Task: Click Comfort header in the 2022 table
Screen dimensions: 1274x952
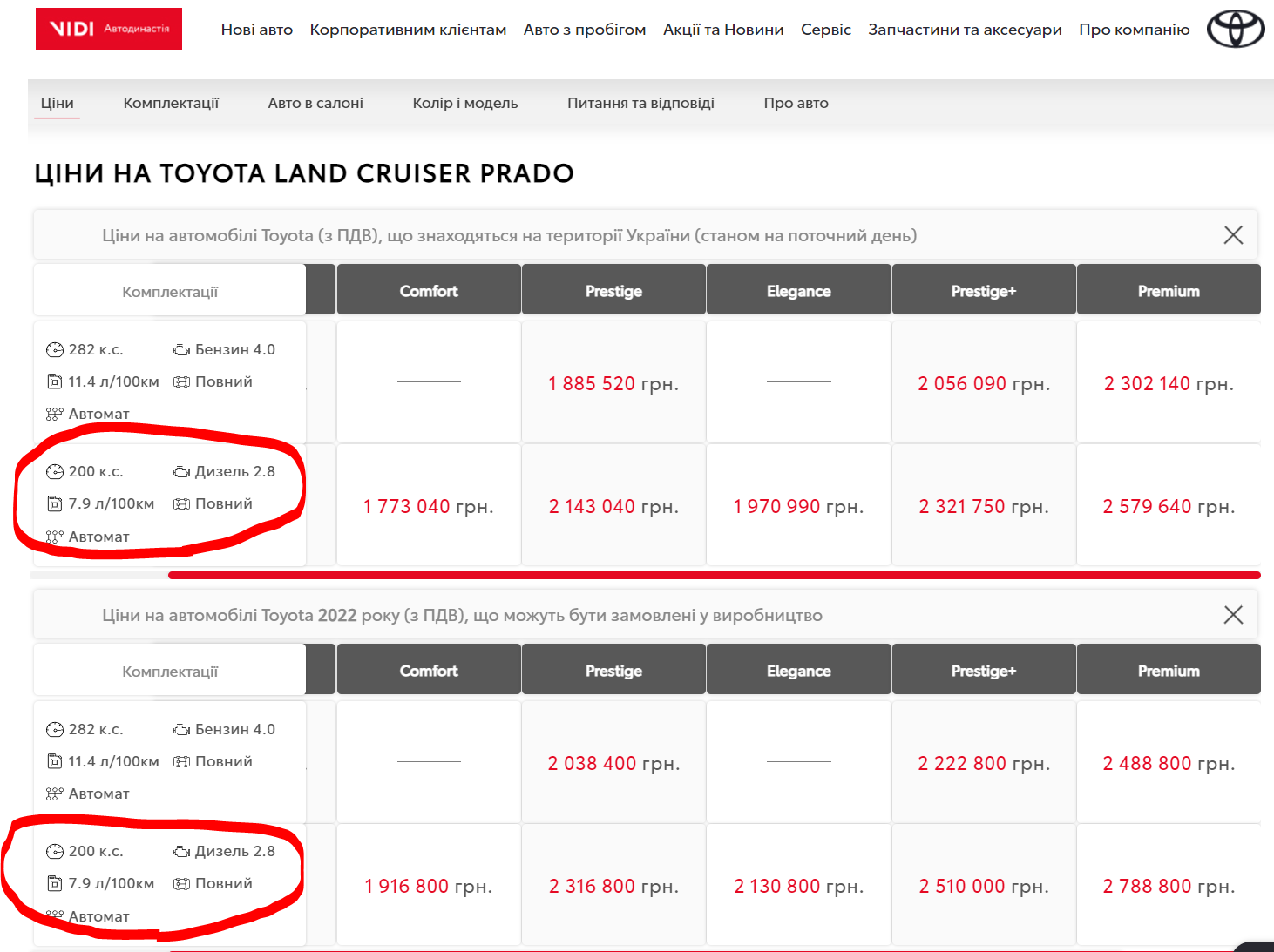Action: 428,671
